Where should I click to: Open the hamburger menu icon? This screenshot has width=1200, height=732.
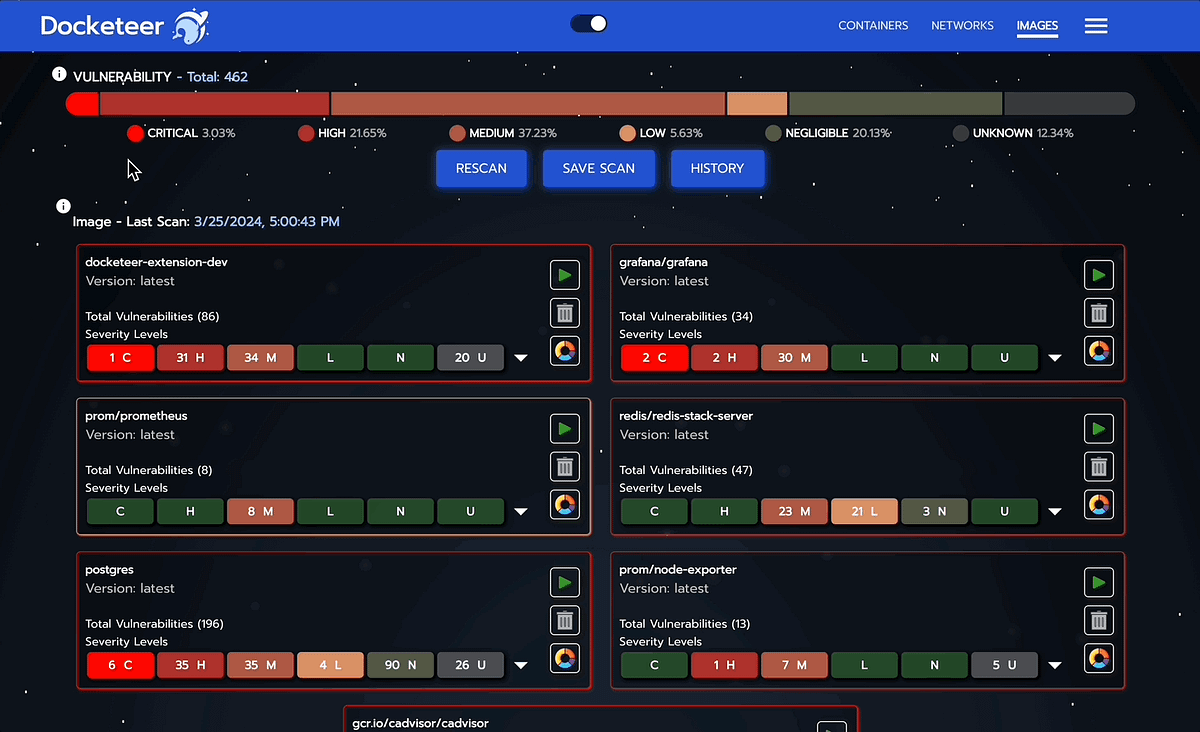coord(1096,26)
